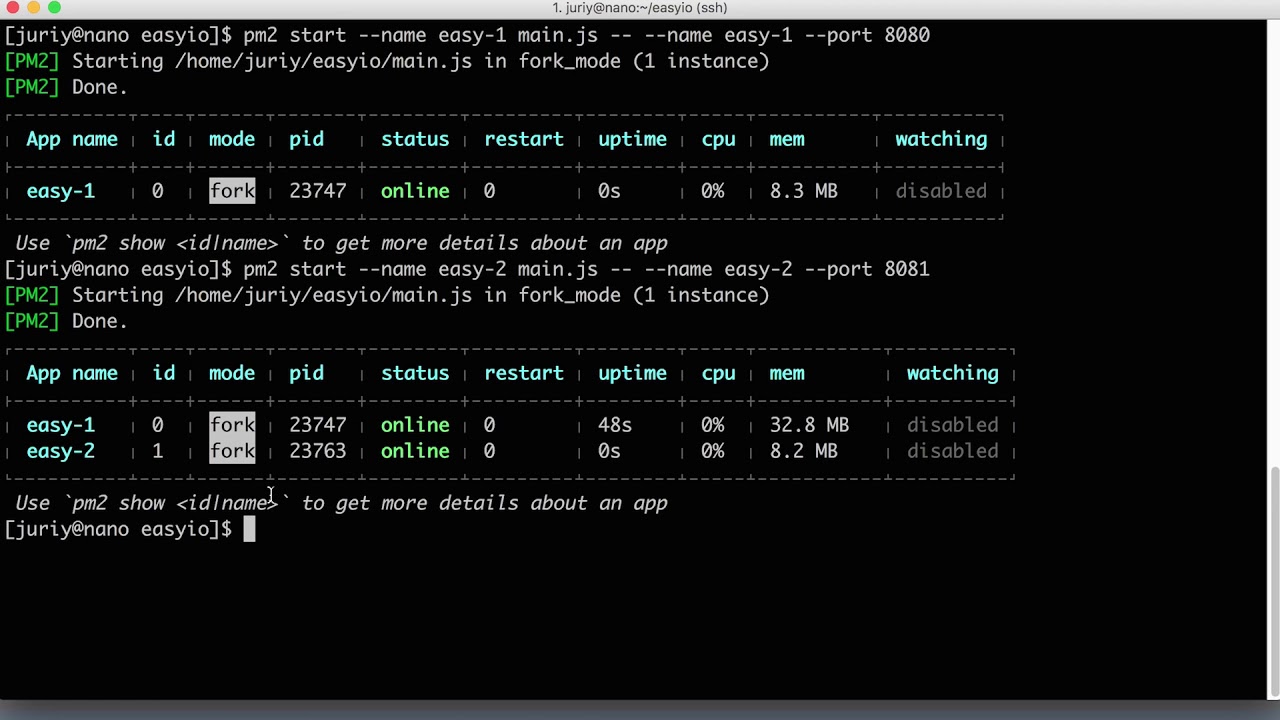This screenshot has width=1280, height=720.
Task: Click the '0s' uptime in the first table
Action: pos(609,191)
